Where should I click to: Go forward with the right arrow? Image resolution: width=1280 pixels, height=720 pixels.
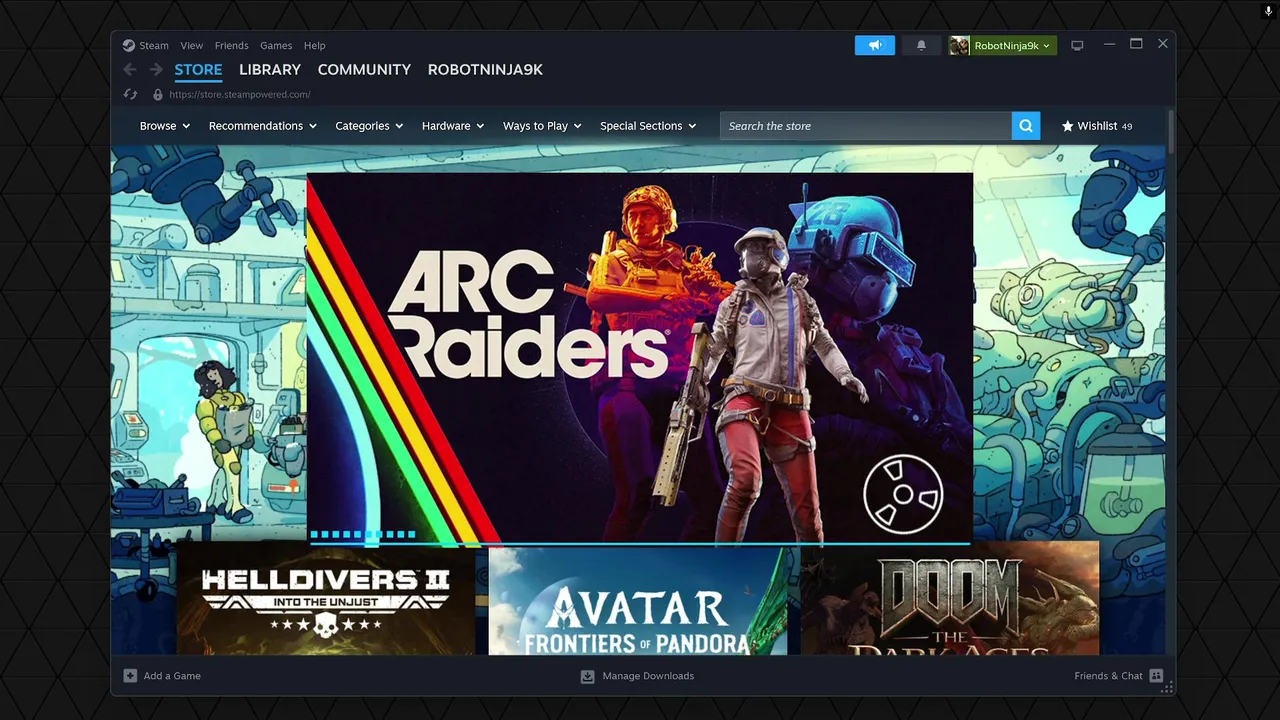coord(156,69)
